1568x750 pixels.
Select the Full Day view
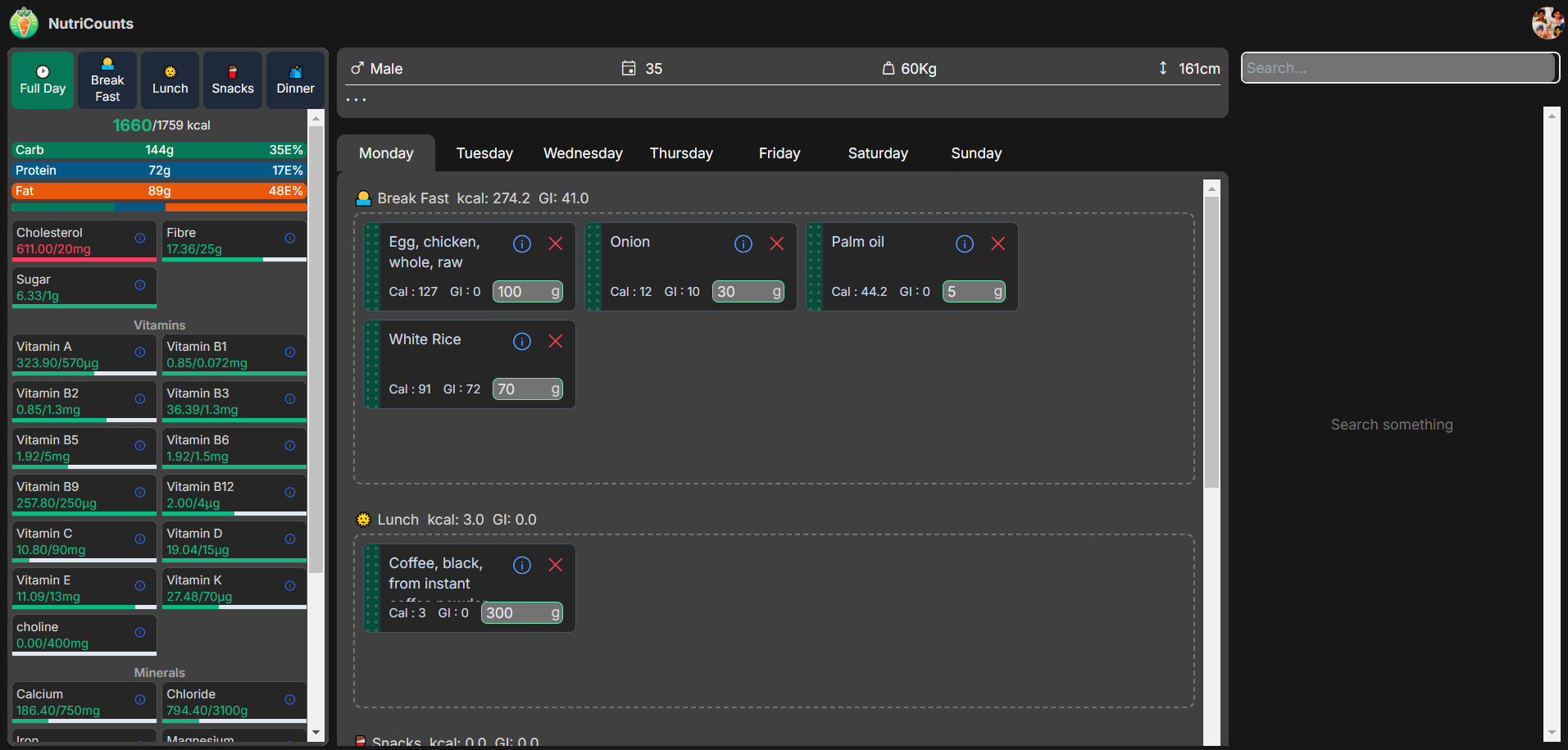[x=43, y=80]
